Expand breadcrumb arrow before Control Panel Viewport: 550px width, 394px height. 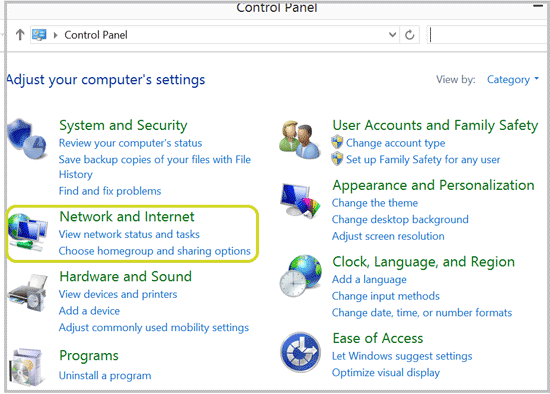point(55,35)
